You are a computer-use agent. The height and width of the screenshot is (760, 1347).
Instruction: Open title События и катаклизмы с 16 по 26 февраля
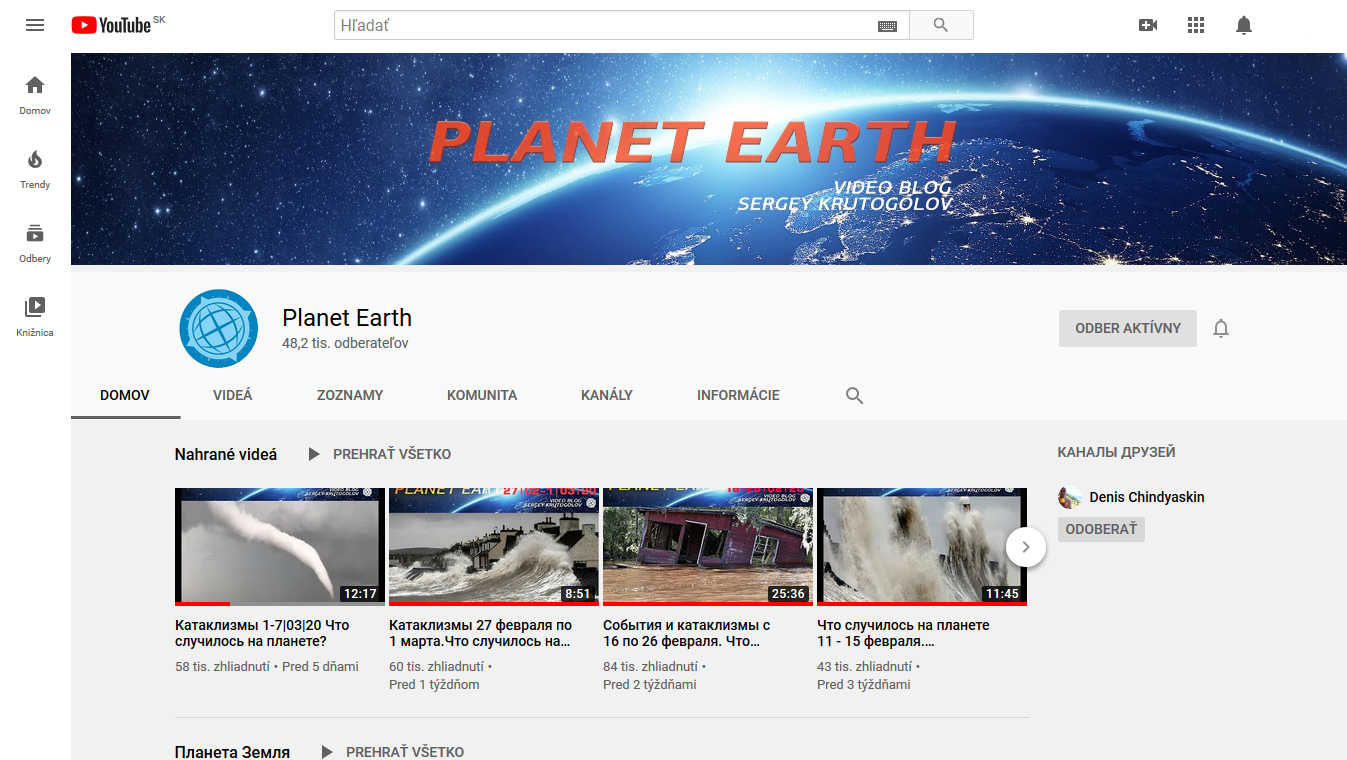686,633
